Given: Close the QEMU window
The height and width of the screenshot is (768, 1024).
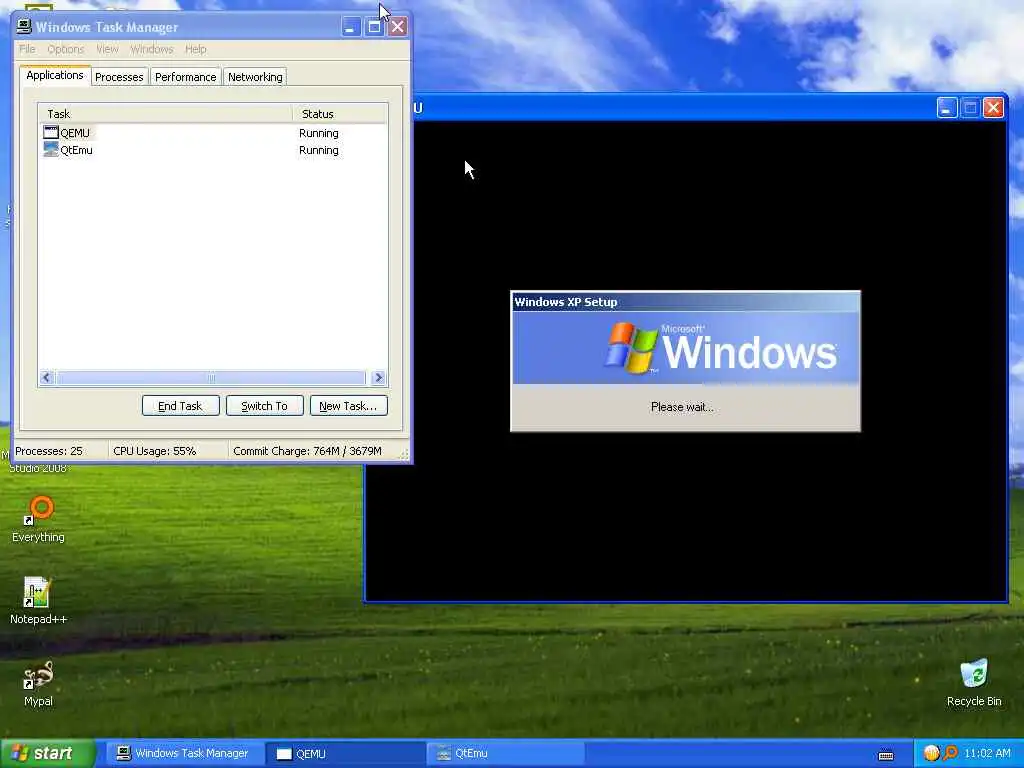Looking at the screenshot, I should point(993,108).
